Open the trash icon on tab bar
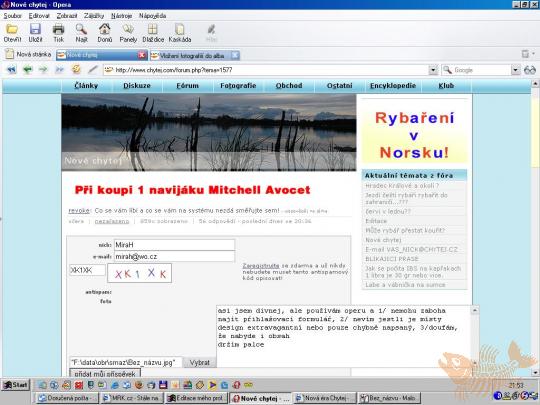Image resolution: width=540 pixels, height=405 pixels. 525,54
